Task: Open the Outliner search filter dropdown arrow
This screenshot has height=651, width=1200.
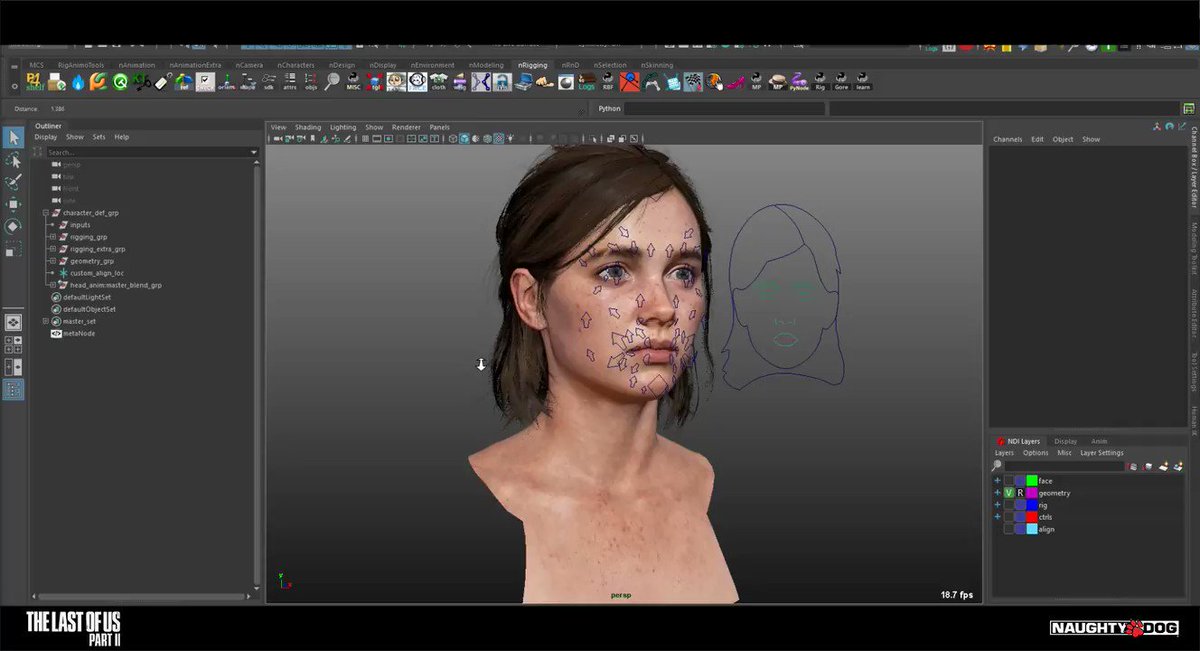Action: click(x=254, y=152)
